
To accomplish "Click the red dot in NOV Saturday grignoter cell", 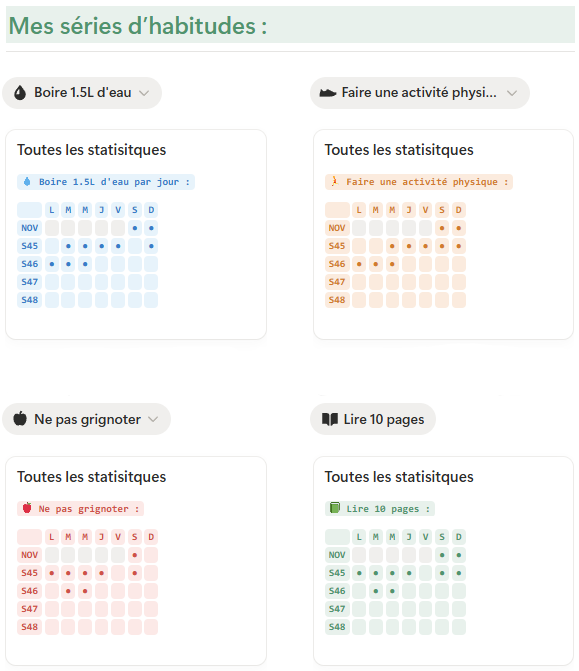I will pos(135,555).
